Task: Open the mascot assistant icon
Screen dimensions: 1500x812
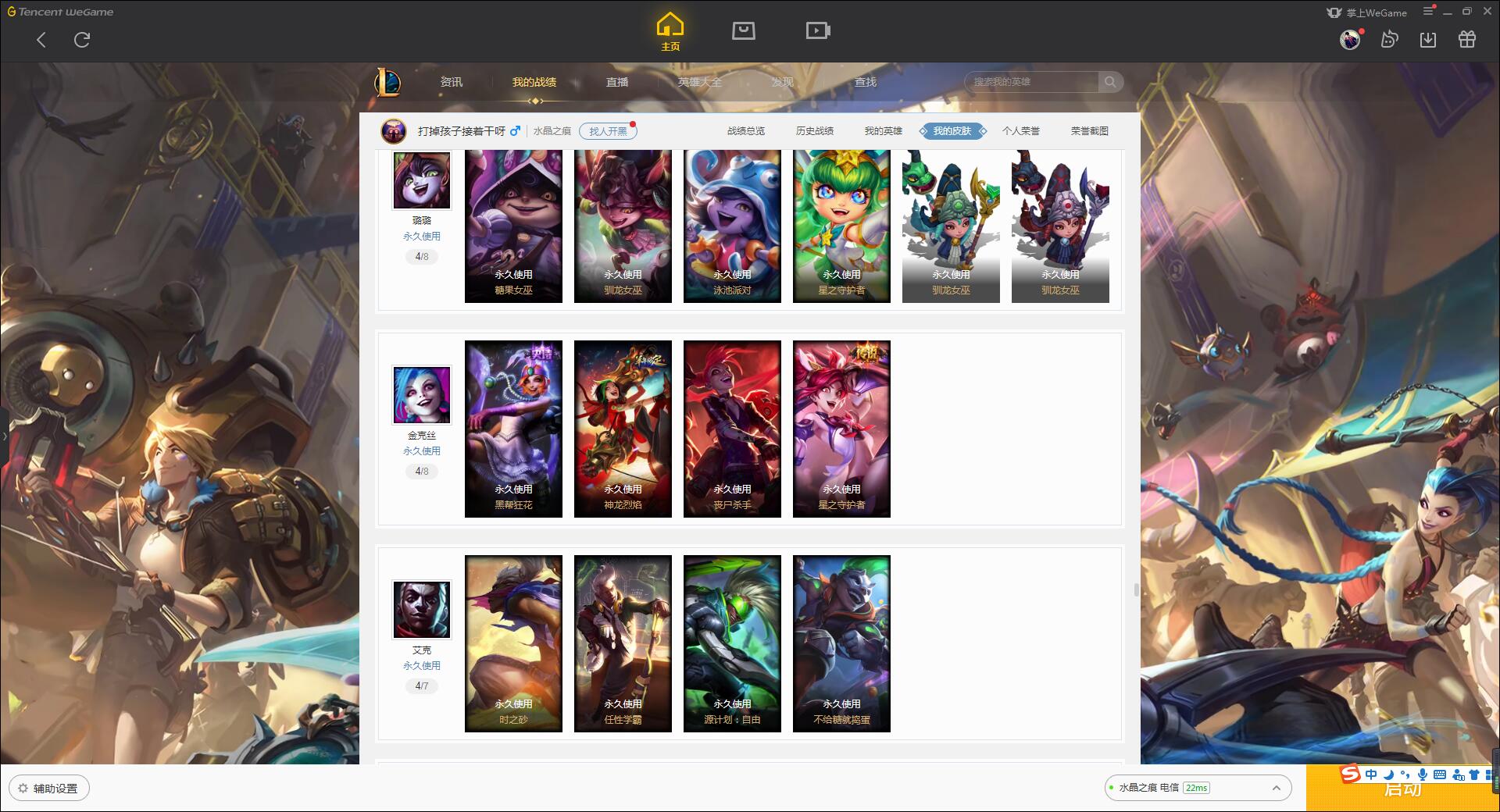Action: point(1389,40)
